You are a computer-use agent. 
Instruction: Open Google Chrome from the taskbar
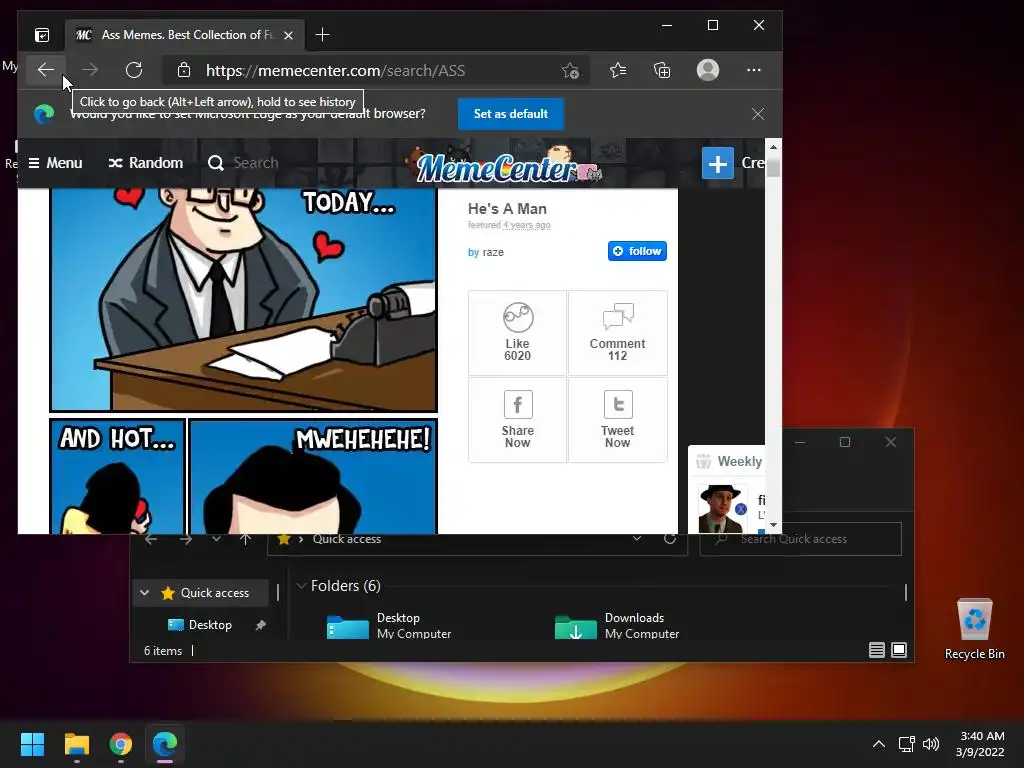pyautogui.click(x=121, y=744)
